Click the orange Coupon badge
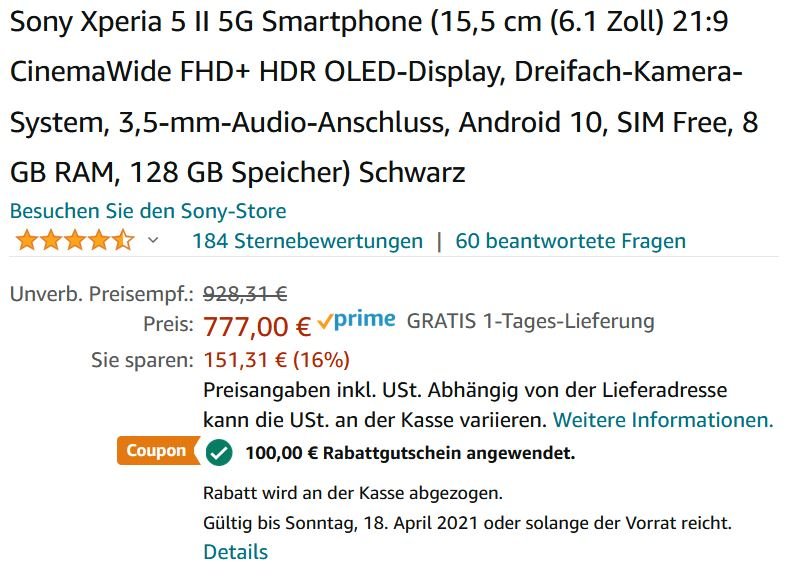The height and width of the screenshot is (579, 786). click(x=158, y=450)
